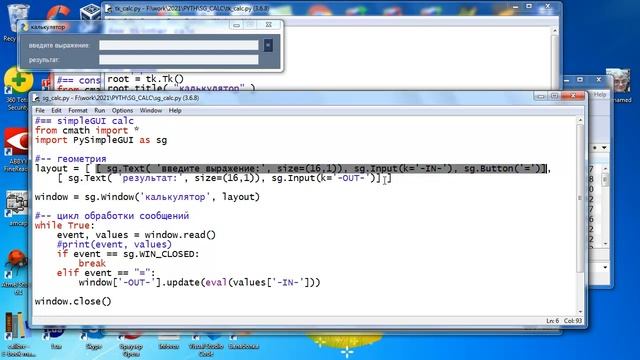Open Help menu in the background right window
The height and width of the screenshot is (360, 640).
pos(600,95)
